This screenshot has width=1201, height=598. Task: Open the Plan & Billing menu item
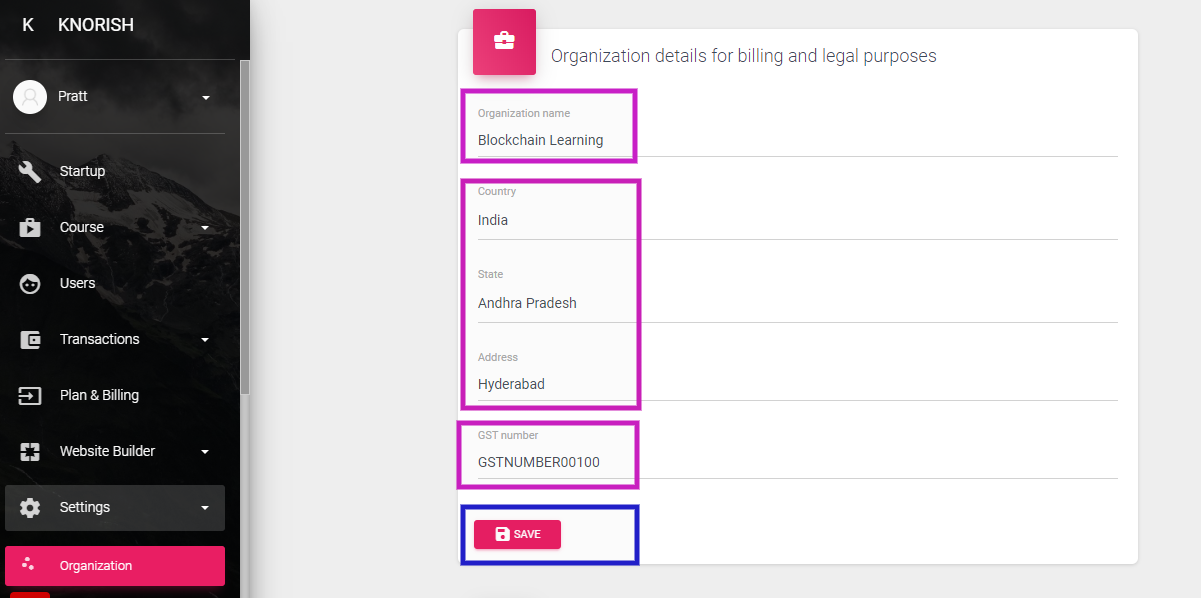click(115, 395)
